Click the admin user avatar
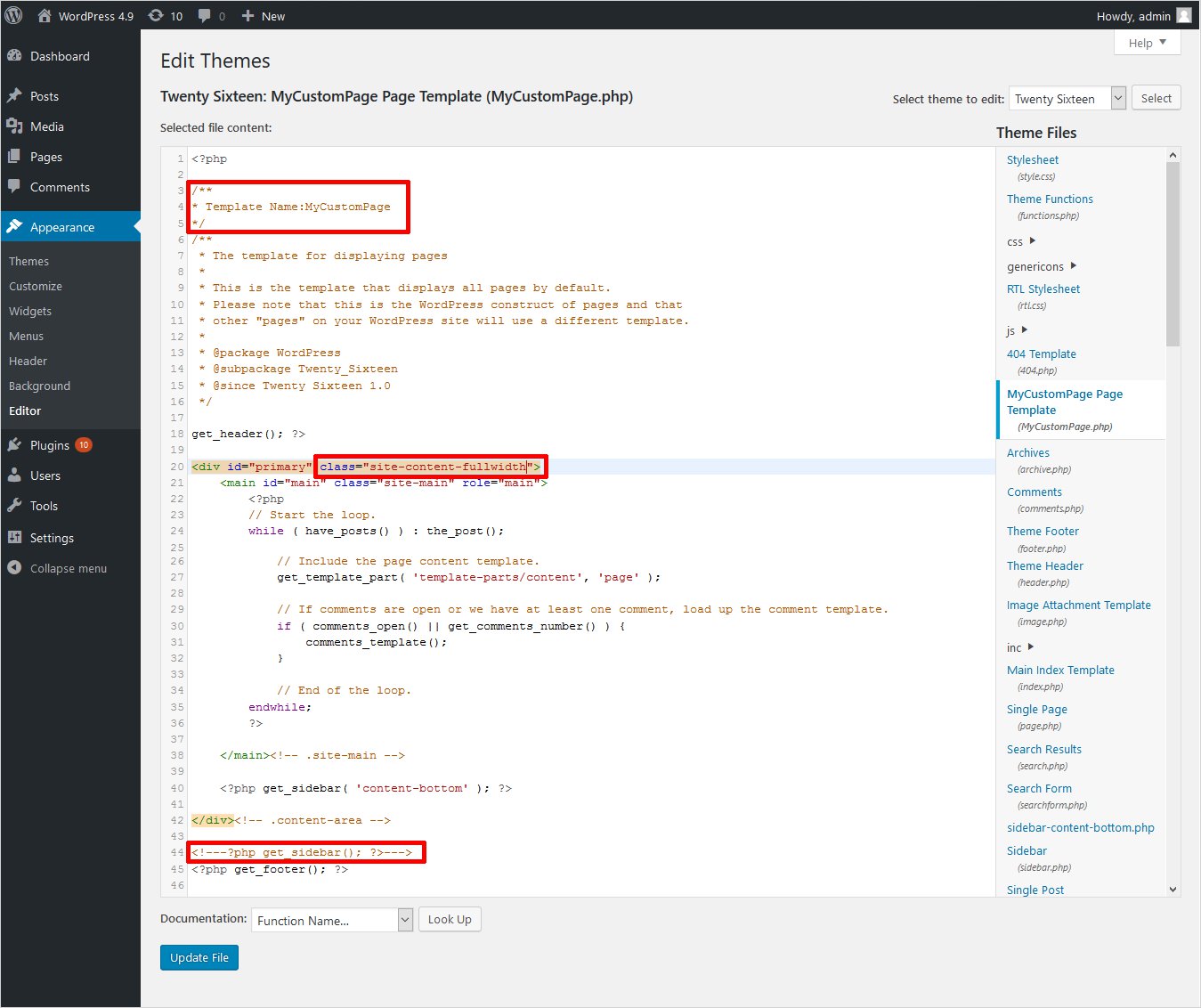1201x1008 pixels. click(x=1183, y=15)
